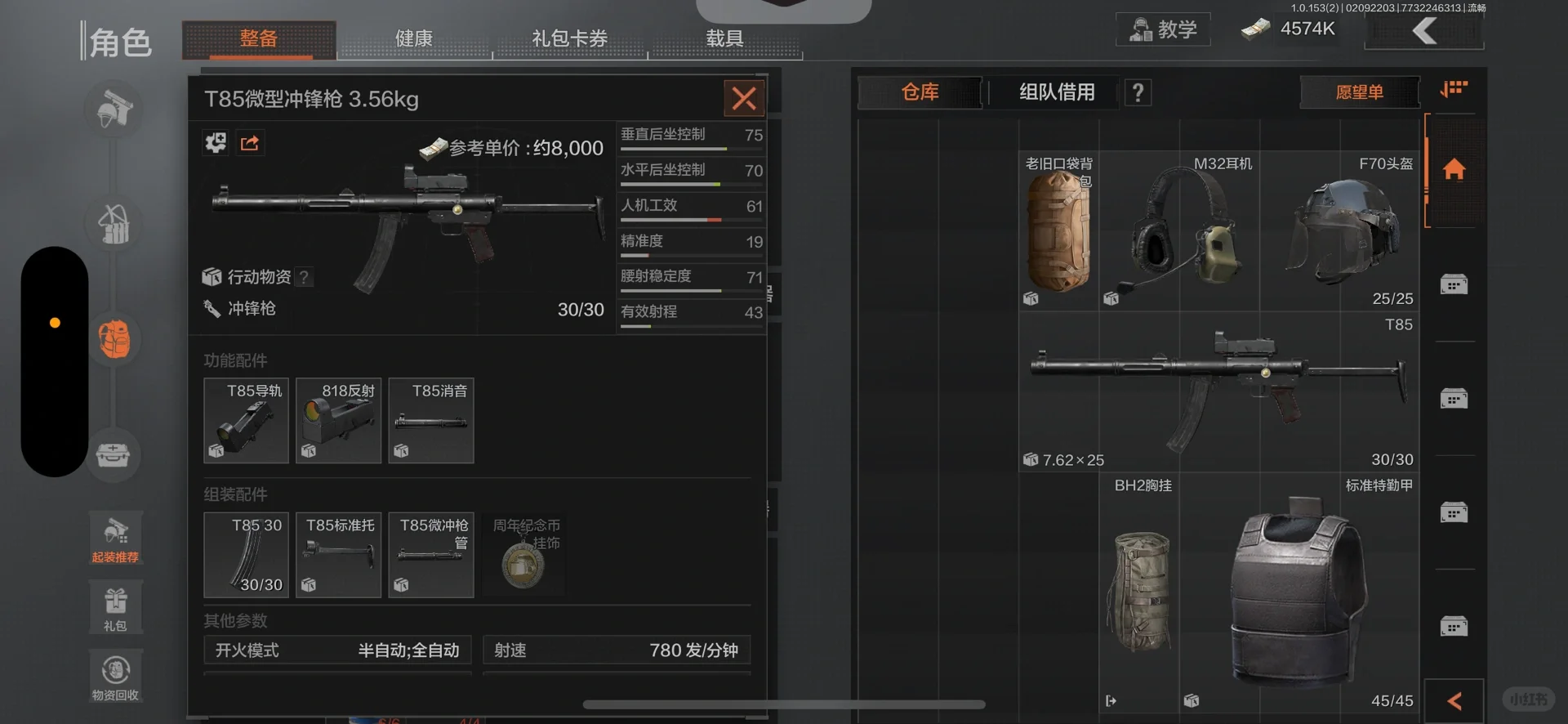Open 物资回收 recycling icon

pyautogui.click(x=115, y=677)
